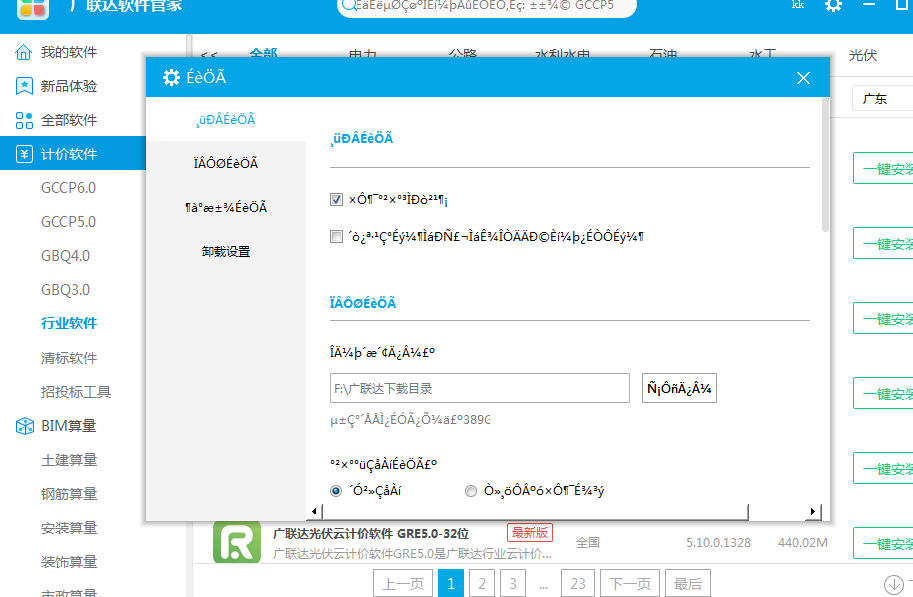Viewport: 913px width, 597px height.
Task: Go to page 2
Action: click(x=482, y=584)
